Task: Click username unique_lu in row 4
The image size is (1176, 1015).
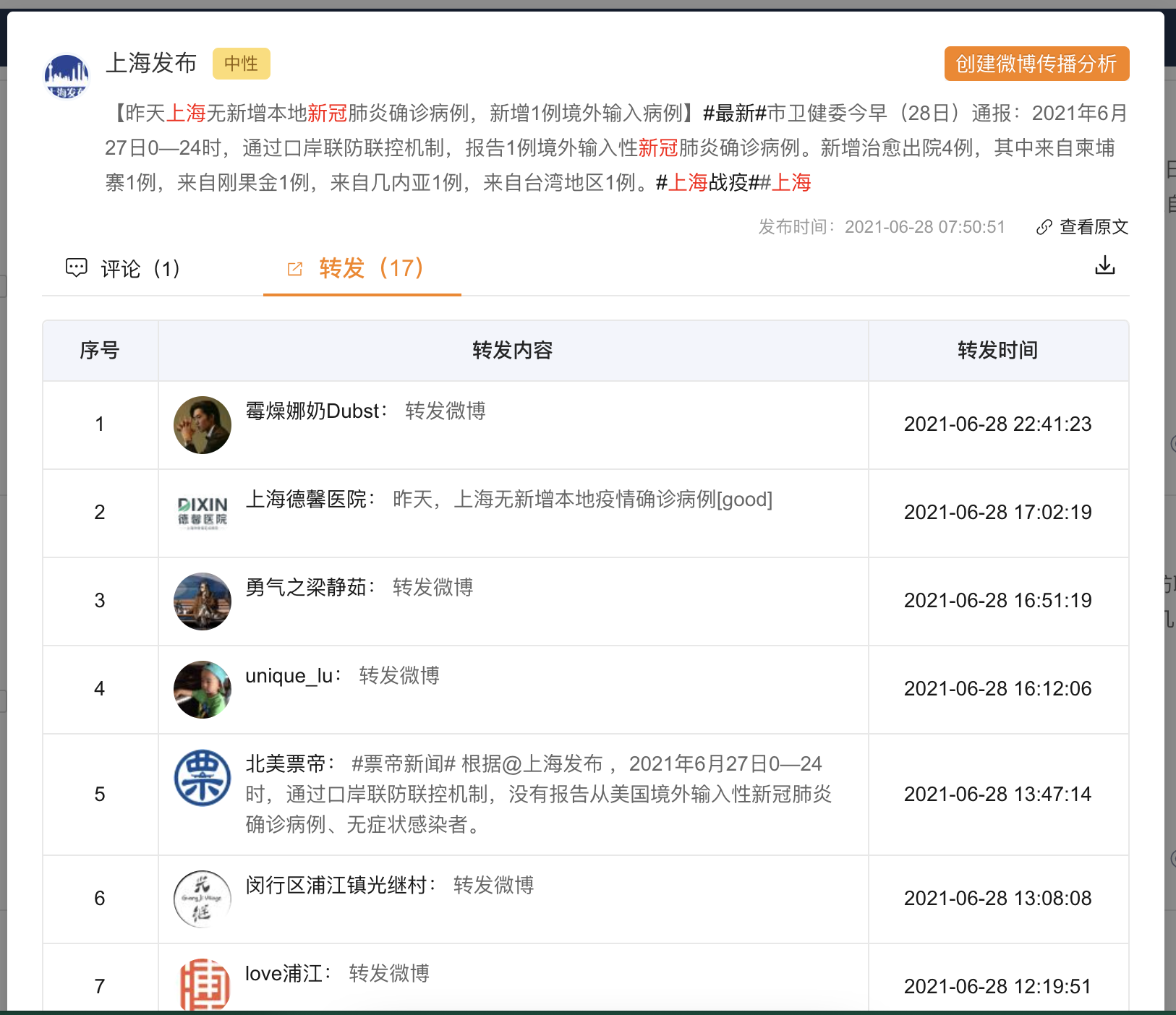Action: (288, 674)
